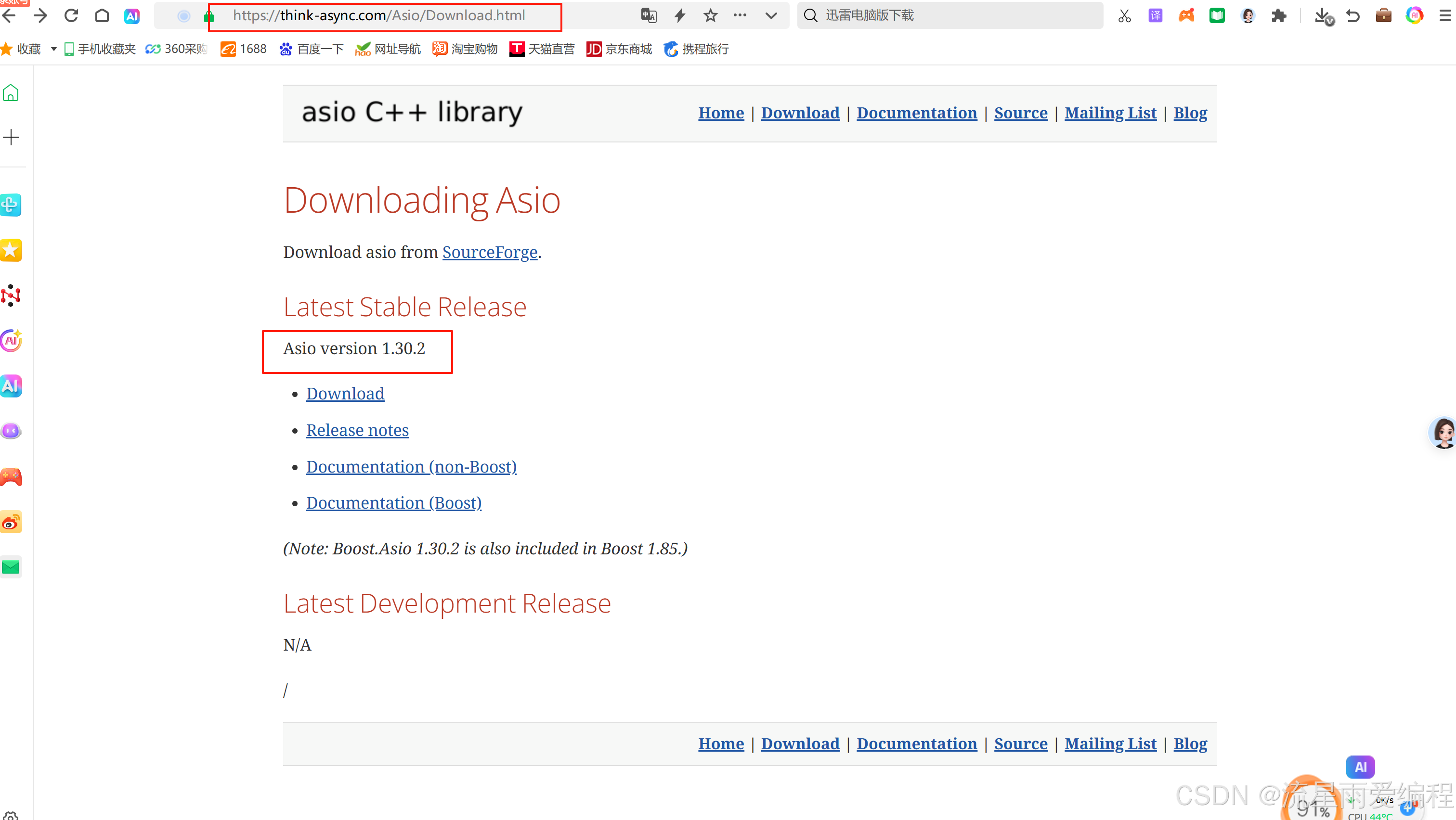Open the translate page icon
The height and width of the screenshot is (820, 1456).
648,15
